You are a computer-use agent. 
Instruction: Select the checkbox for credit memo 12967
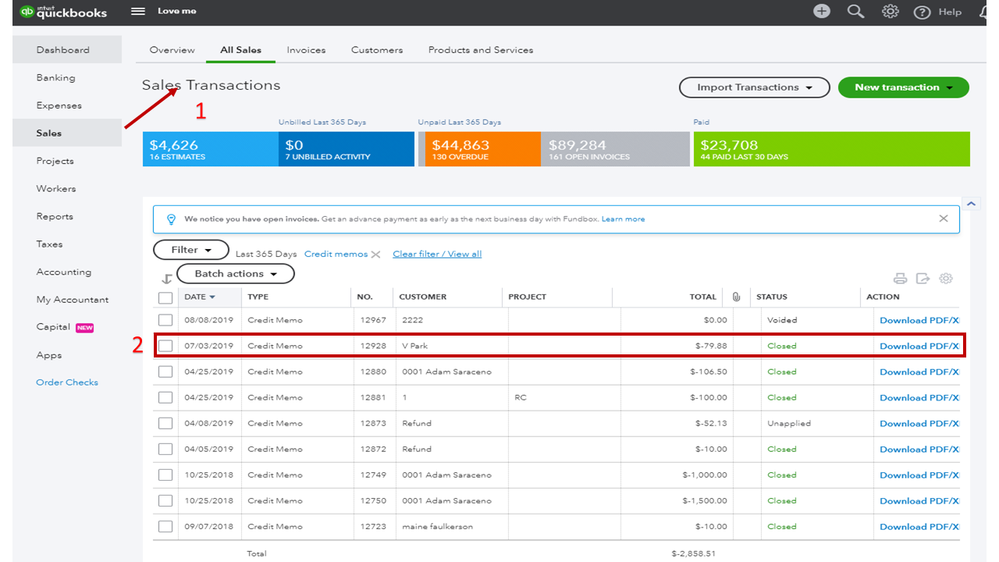pyautogui.click(x=166, y=321)
